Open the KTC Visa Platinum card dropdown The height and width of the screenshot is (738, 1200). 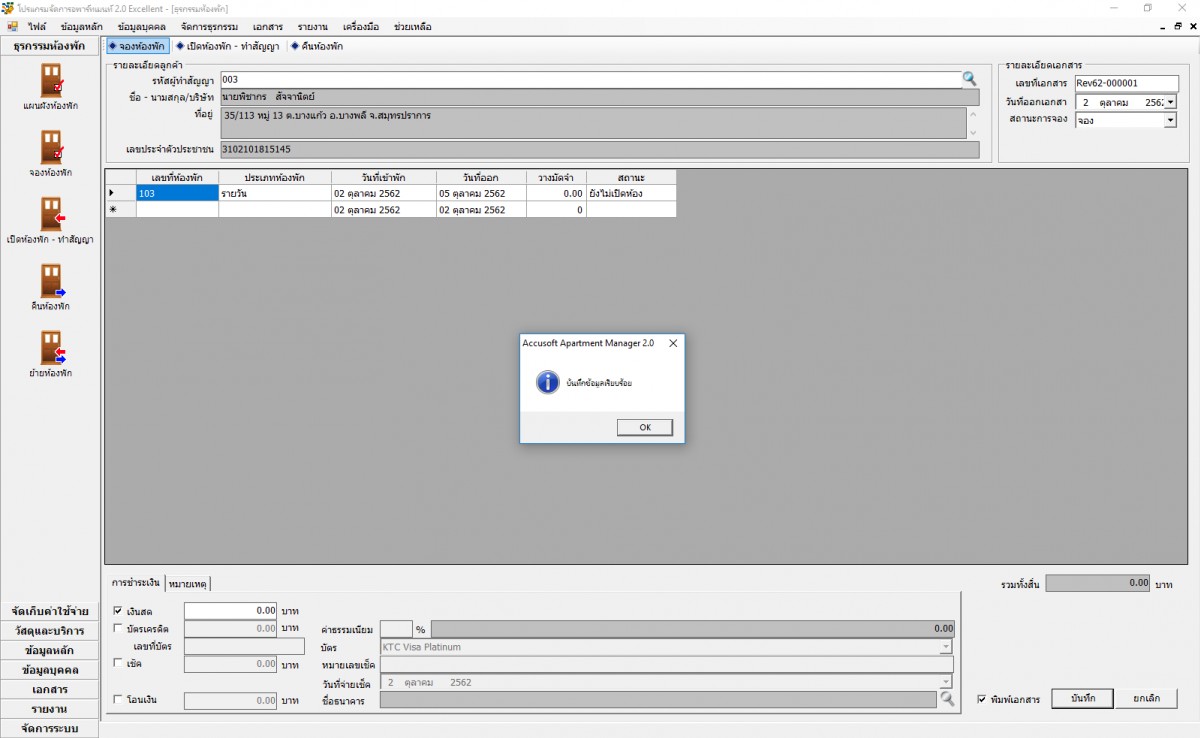[x=946, y=647]
